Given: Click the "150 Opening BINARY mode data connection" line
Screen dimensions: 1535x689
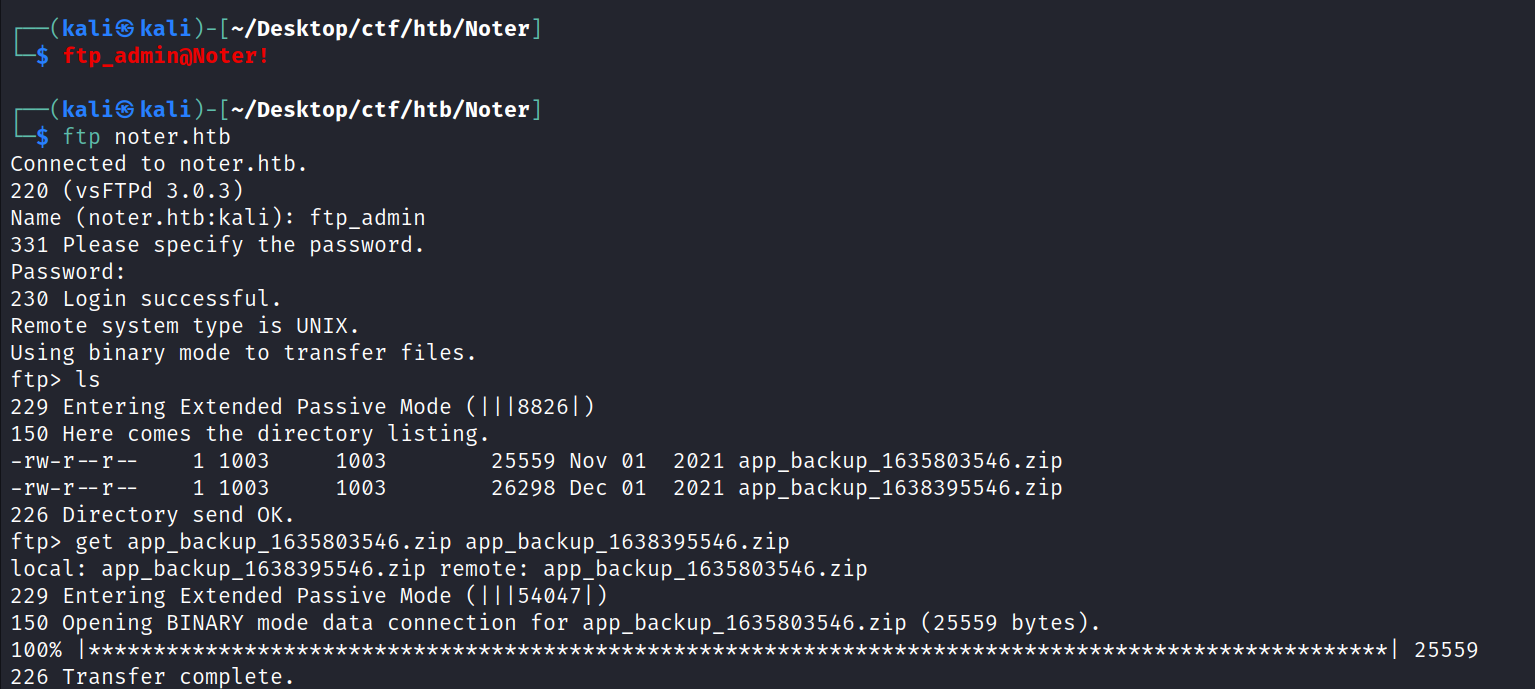Looking at the screenshot, I should [555, 623].
